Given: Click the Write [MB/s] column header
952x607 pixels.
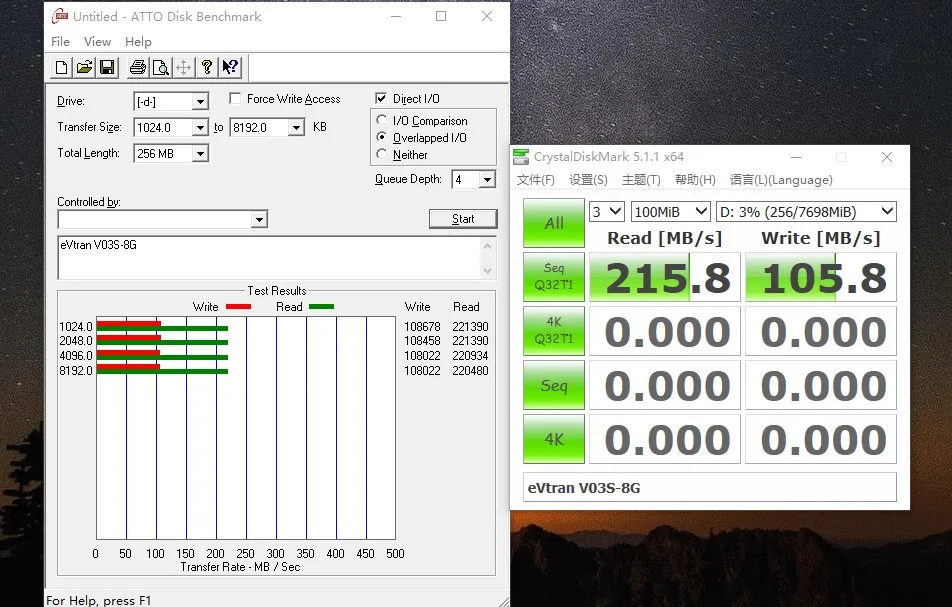Looking at the screenshot, I should point(821,238).
